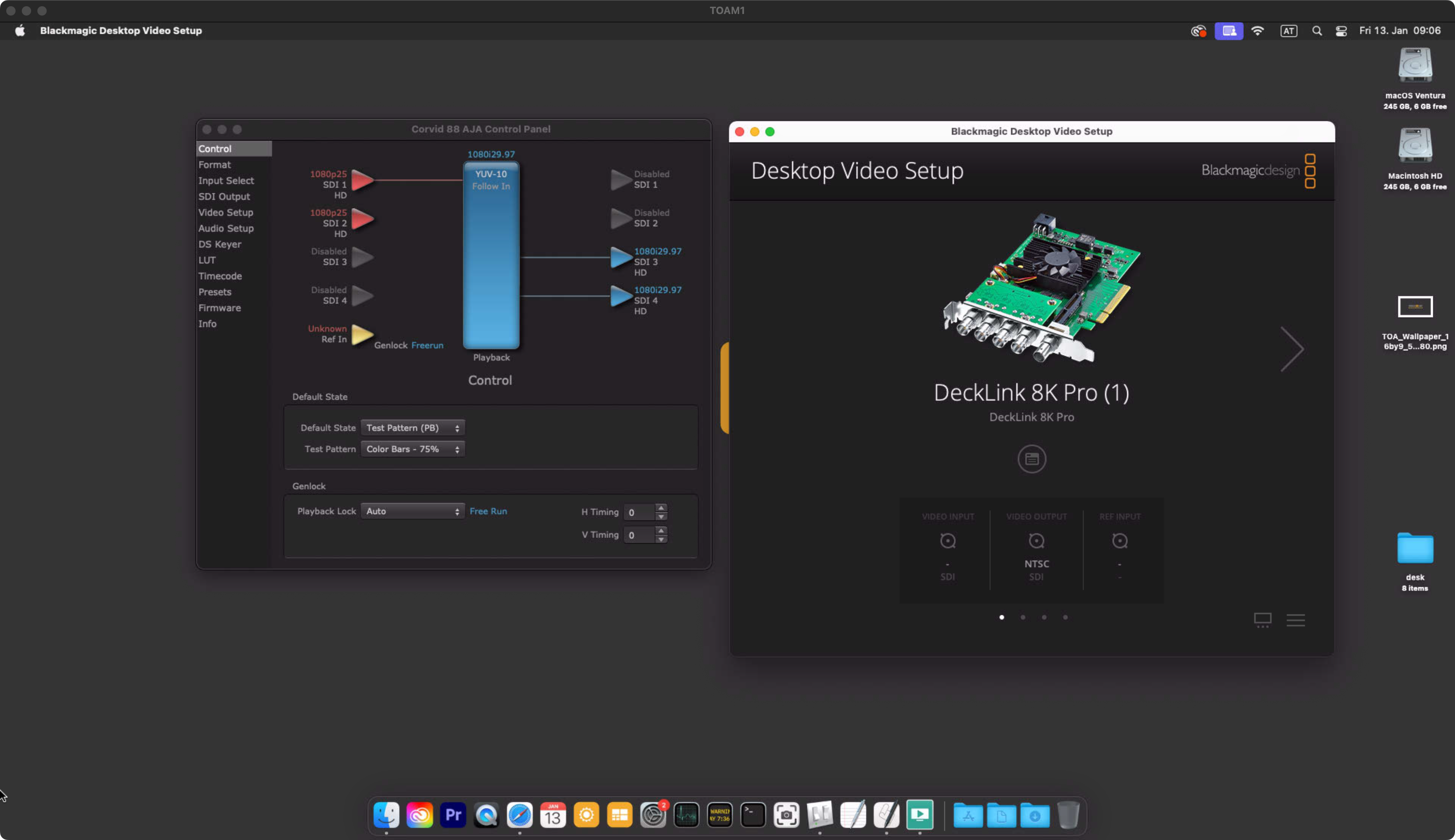Open the Playback Lock Auto dropdown

tap(413, 512)
